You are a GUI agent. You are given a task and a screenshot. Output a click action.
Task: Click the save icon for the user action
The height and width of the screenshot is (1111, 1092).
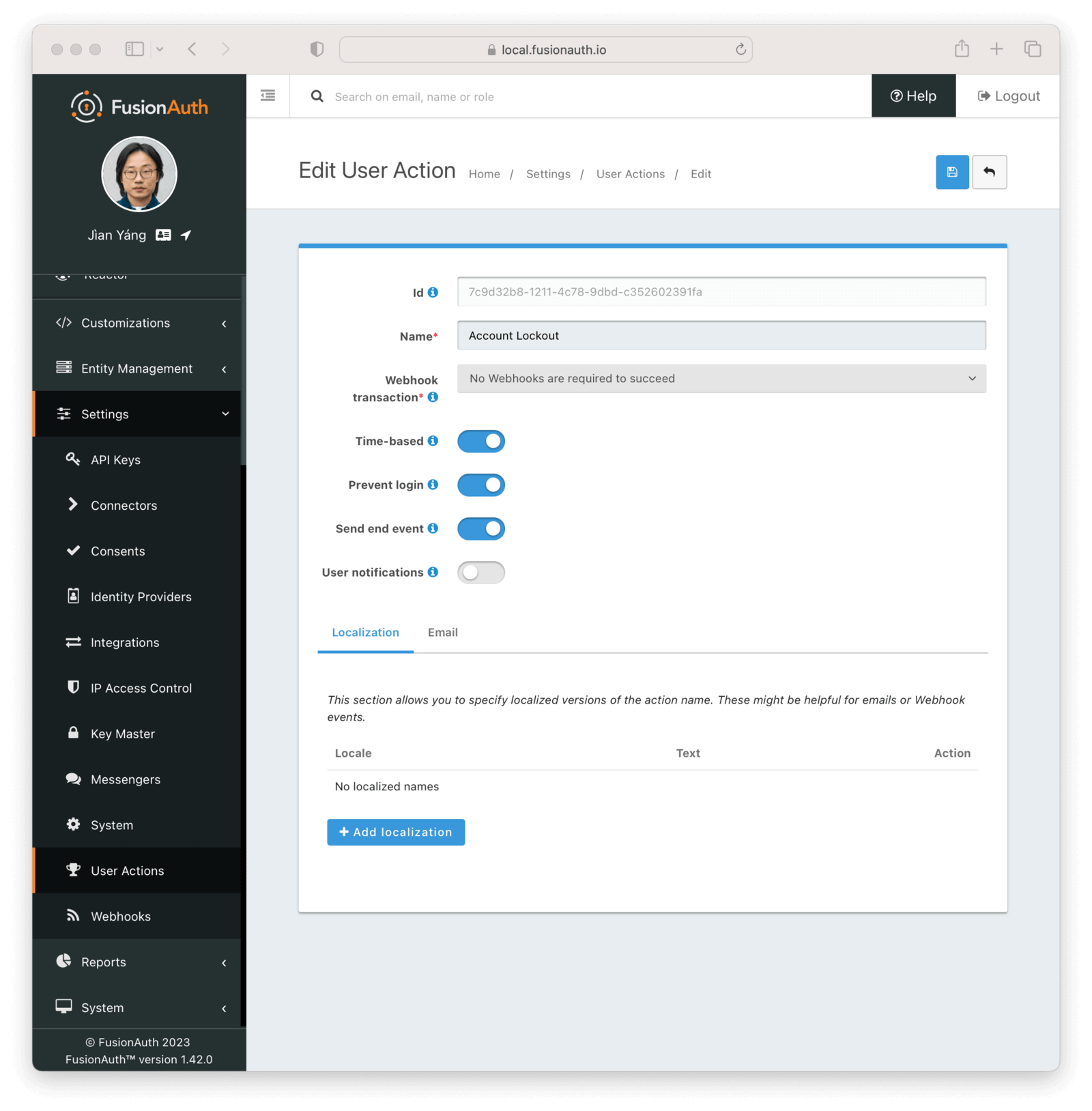pyautogui.click(x=952, y=172)
